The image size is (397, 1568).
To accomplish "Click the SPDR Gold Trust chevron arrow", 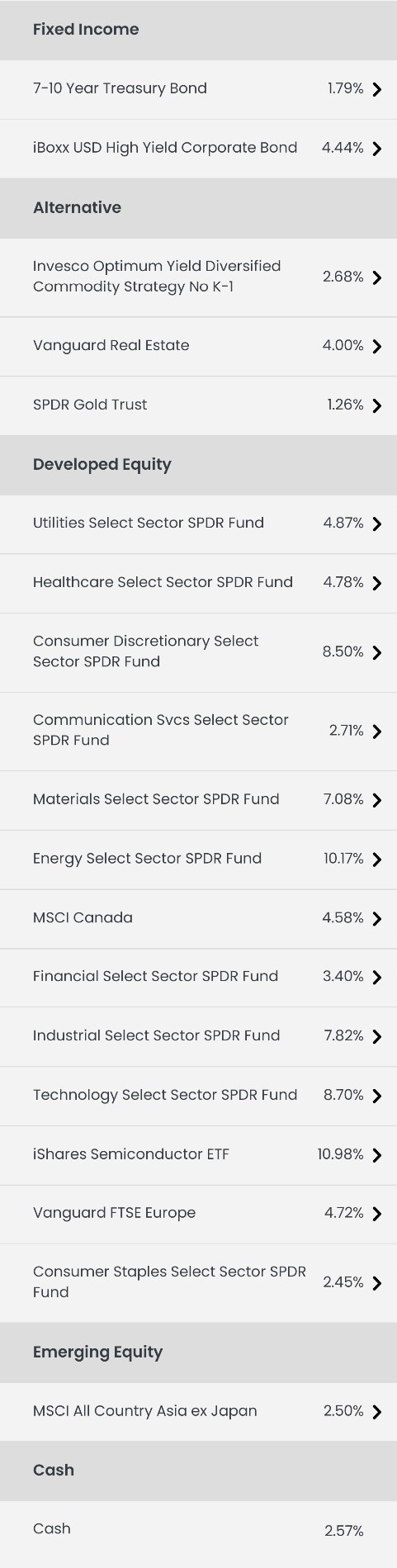I will [377, 405].
